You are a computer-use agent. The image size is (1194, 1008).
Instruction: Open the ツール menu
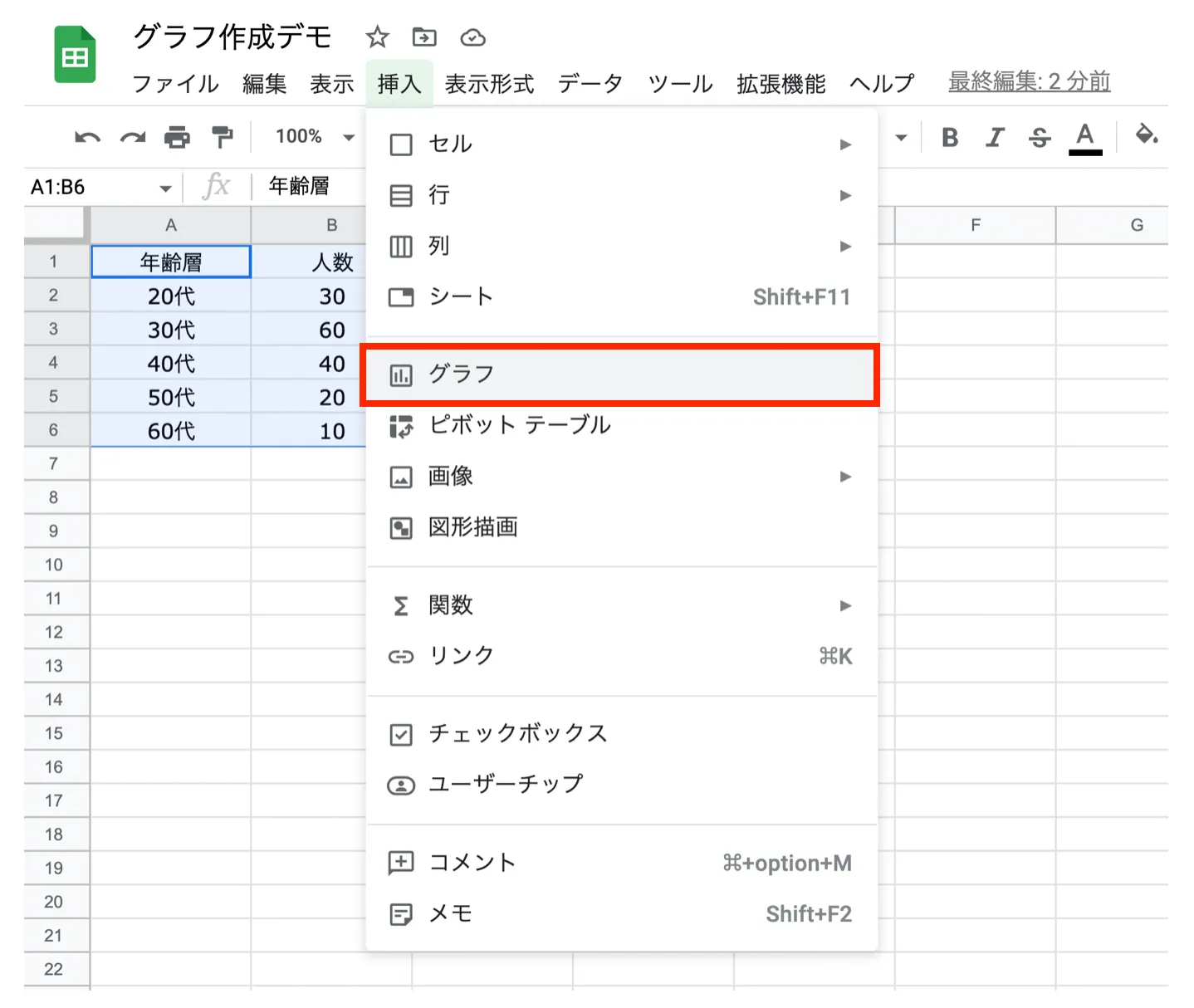click(x=680, y=83)
